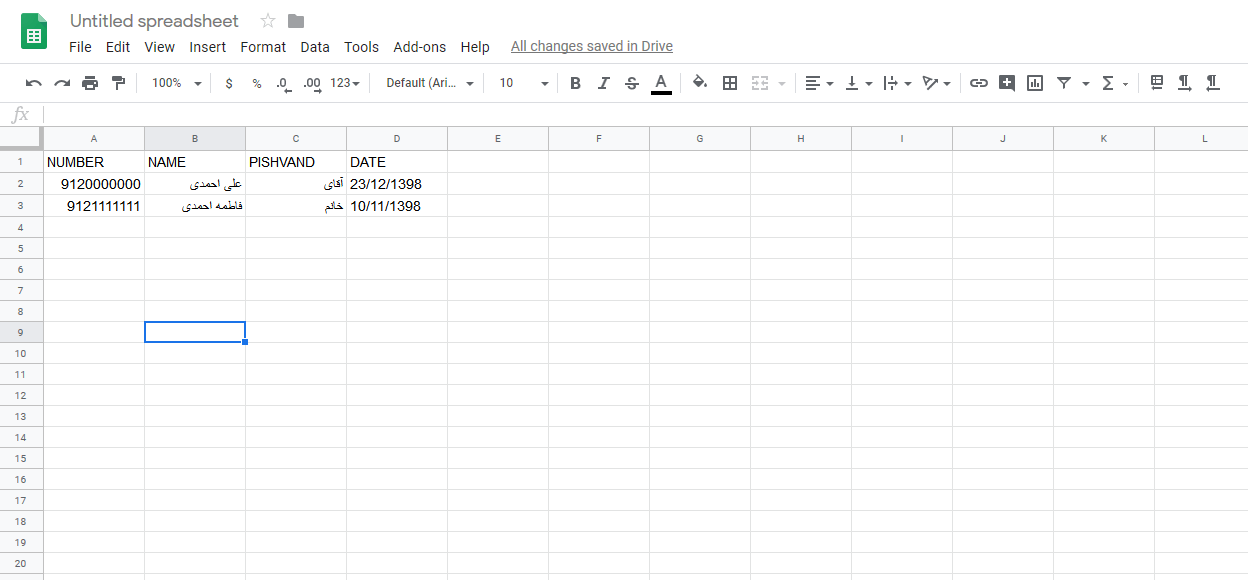Increase decimal places
This screenshot has height=580, width=1248.
[312, 83]
